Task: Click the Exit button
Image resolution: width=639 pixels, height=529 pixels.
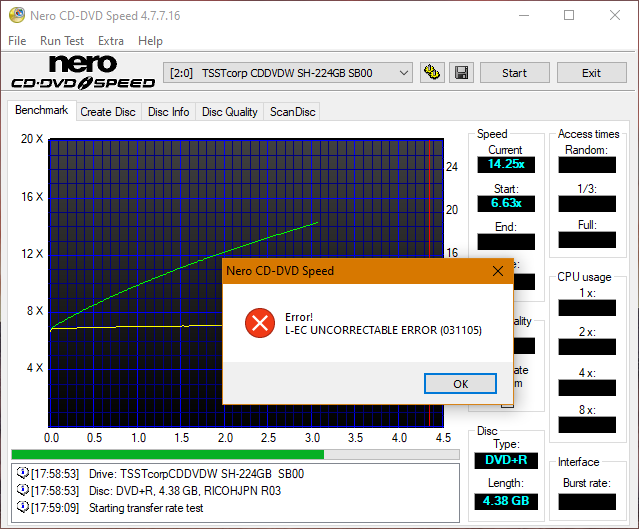Action: pyautogui.click(x=592, y=73)
